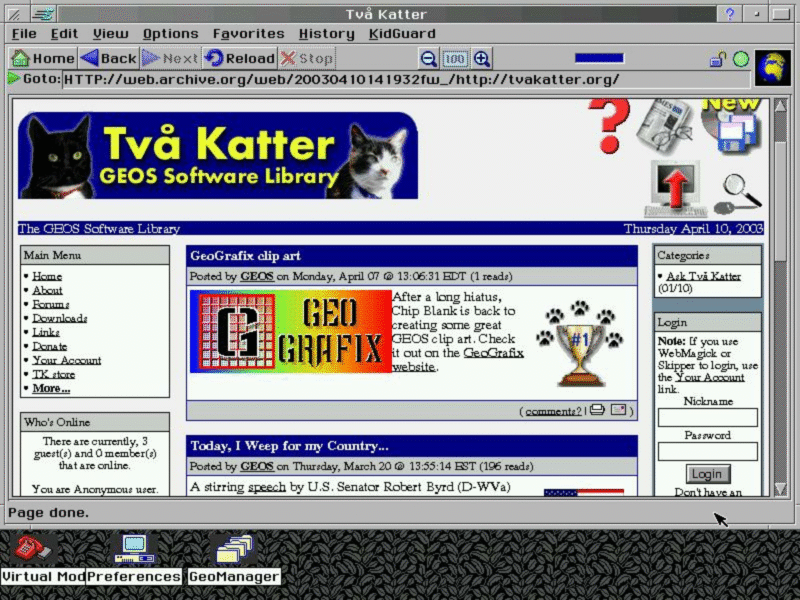Click the 'Today, I Weep for my Country...' heading
The width and height of the screenshot is (800, 600).
[x=289, y=446]
